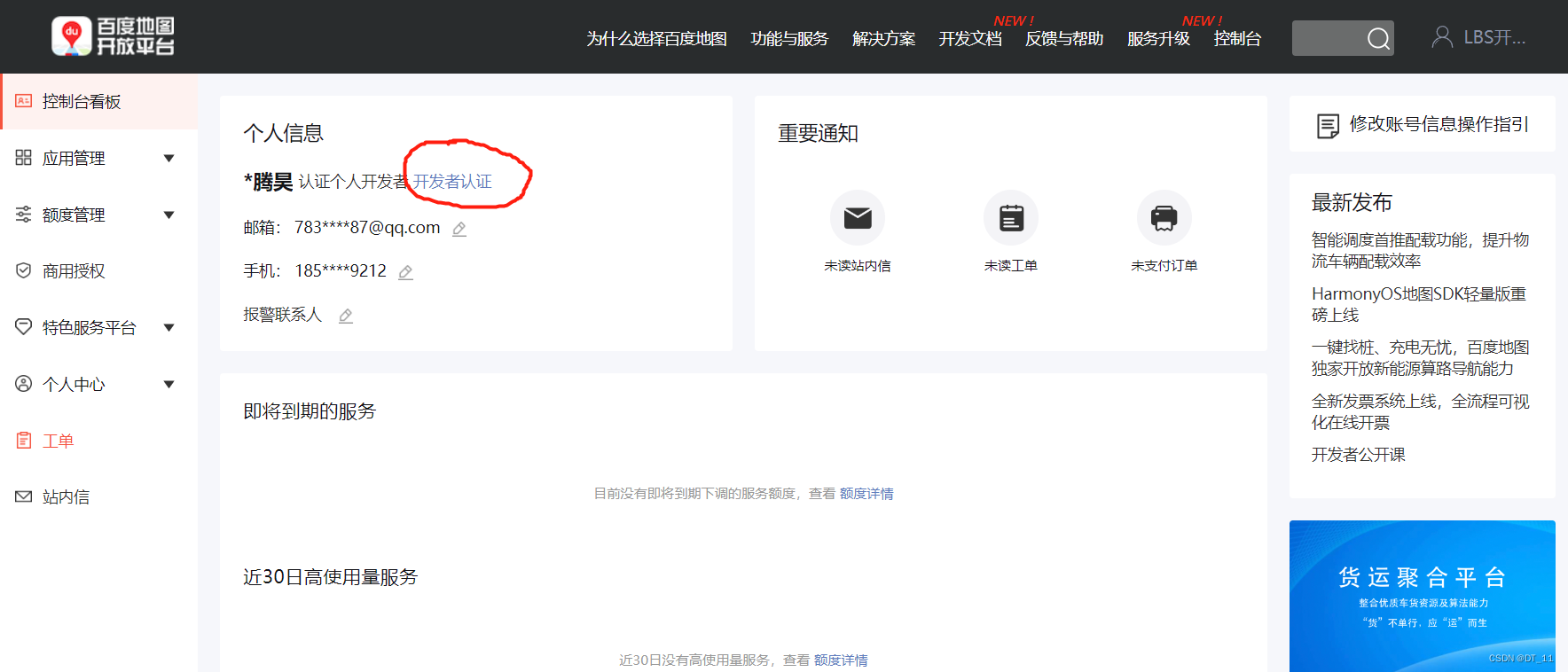
Task: Click the user avatar icon in header
Action: 1442,37
